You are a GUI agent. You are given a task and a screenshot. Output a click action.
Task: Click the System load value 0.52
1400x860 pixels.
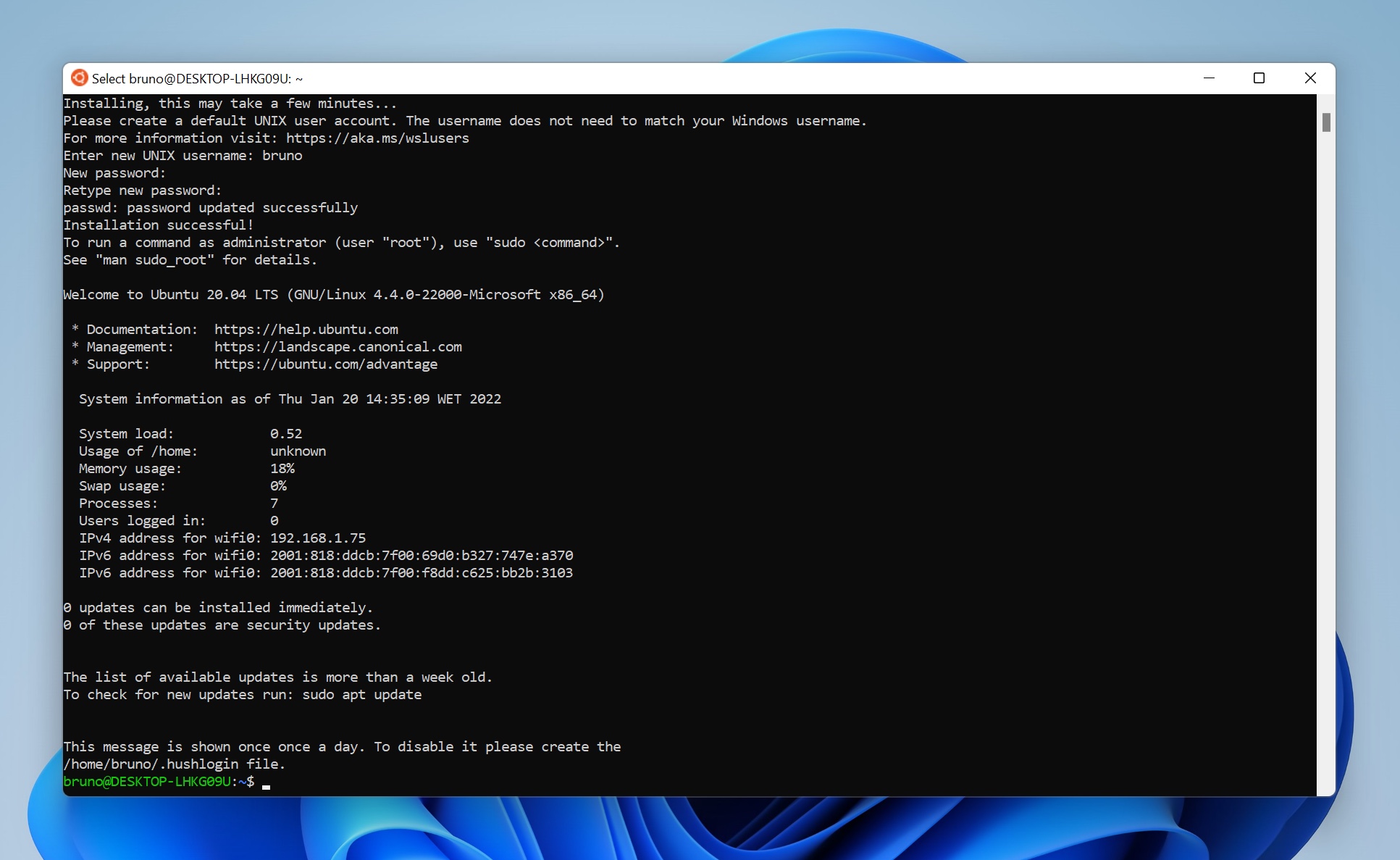(285, 433)
